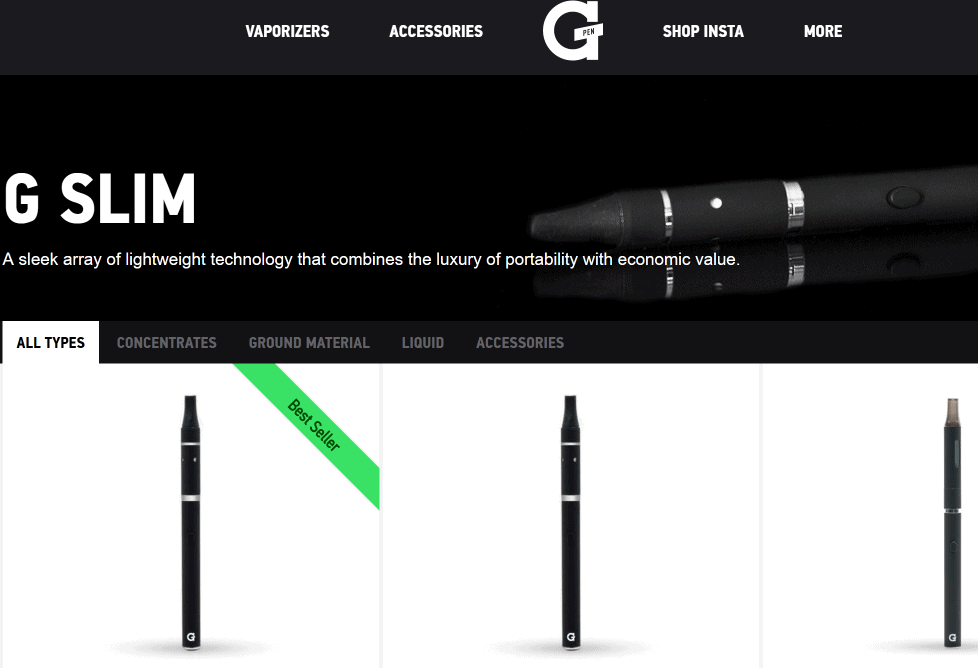Open the Accessories nav menu
Image resolution: width=978 pixels, height=668 pixels.
click(436, 31)
